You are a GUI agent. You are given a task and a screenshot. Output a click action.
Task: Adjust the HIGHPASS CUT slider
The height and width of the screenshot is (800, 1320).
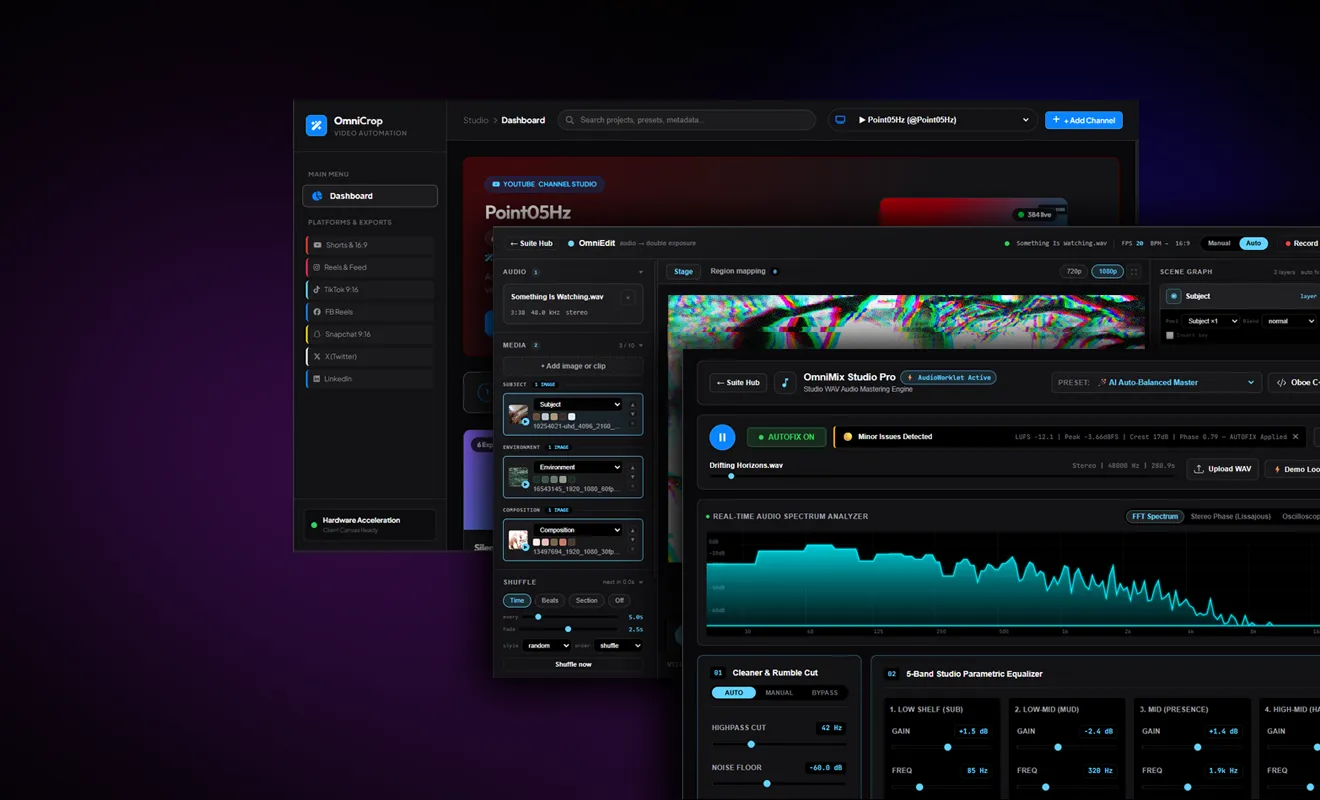[779, 744]
